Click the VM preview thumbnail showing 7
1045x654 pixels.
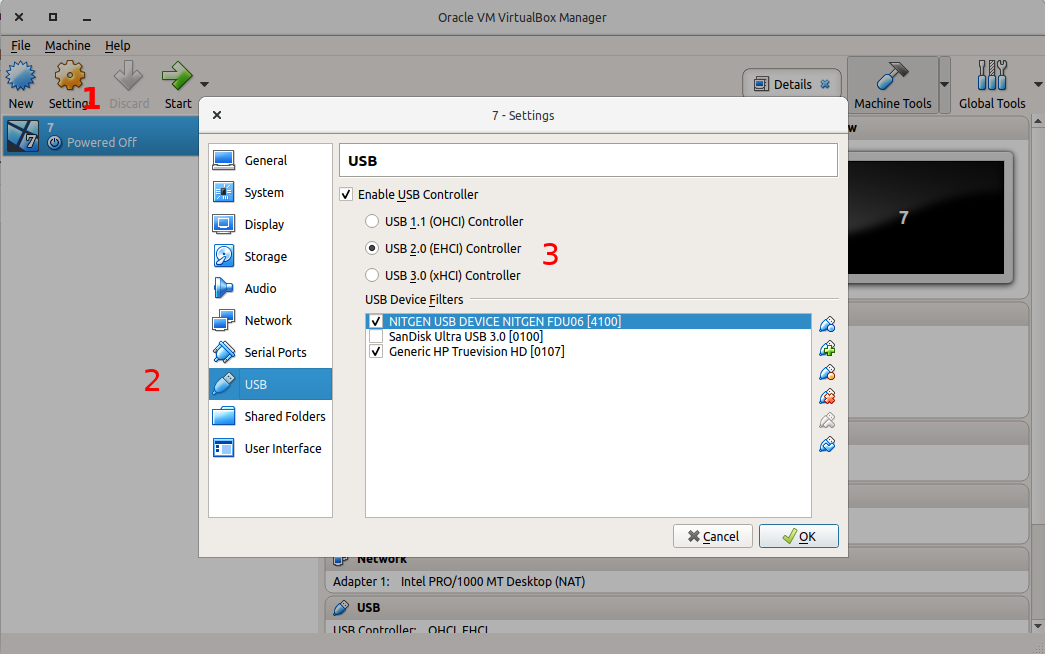click(x=926, y=217)
